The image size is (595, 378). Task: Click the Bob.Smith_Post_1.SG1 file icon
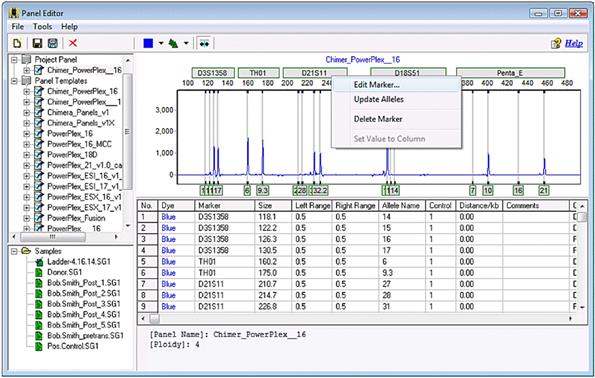(39, 283)
